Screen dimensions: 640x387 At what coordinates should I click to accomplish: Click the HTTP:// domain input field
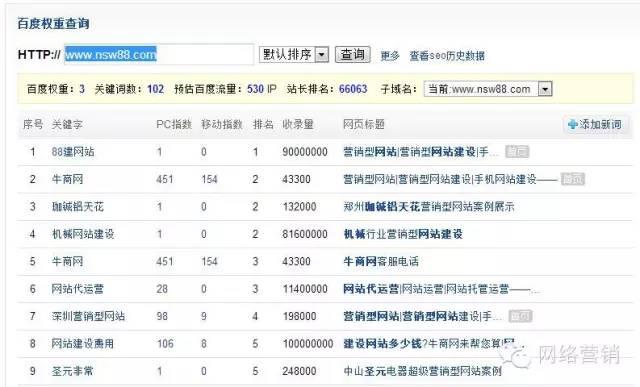click(x=159, y=54)
